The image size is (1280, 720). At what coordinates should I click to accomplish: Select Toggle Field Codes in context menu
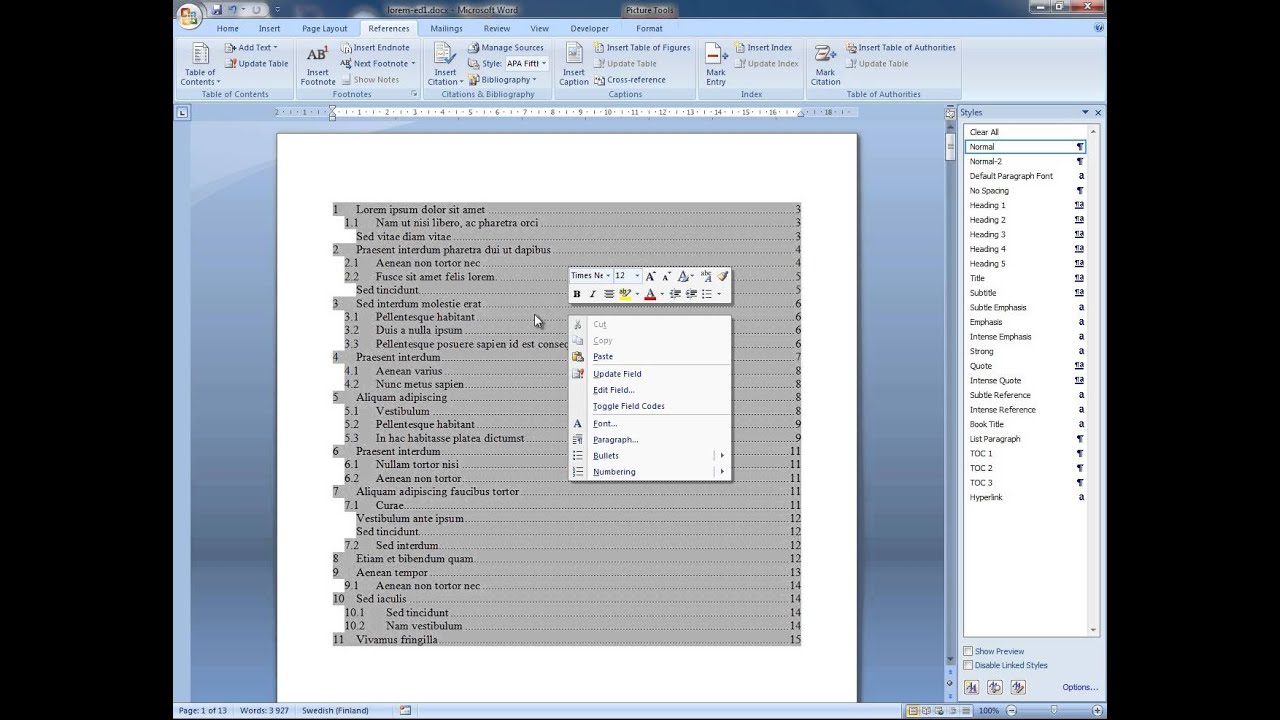tap(650, 406)
